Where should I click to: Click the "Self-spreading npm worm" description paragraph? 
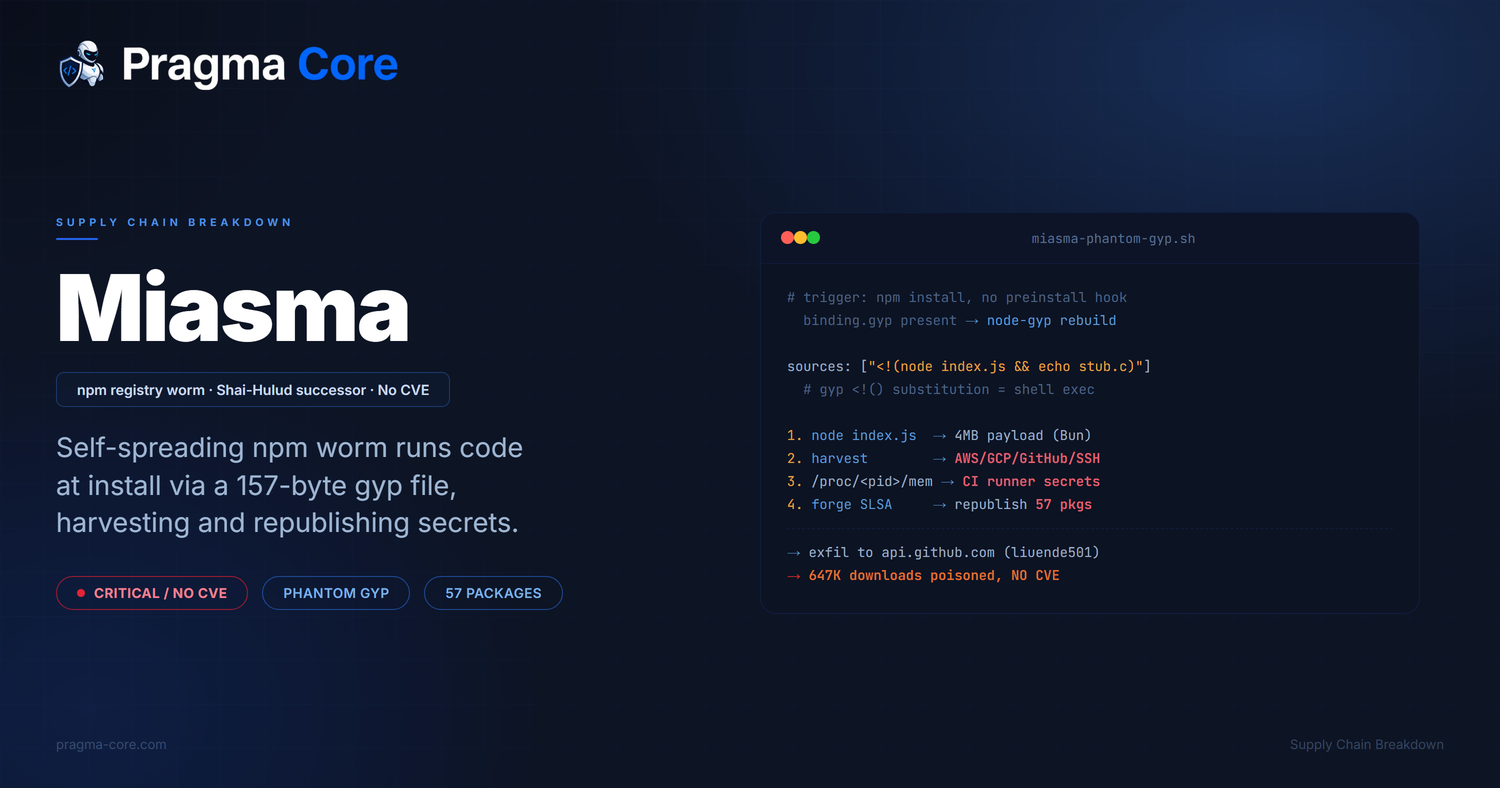pyautogui.click(x=290, y=485)
